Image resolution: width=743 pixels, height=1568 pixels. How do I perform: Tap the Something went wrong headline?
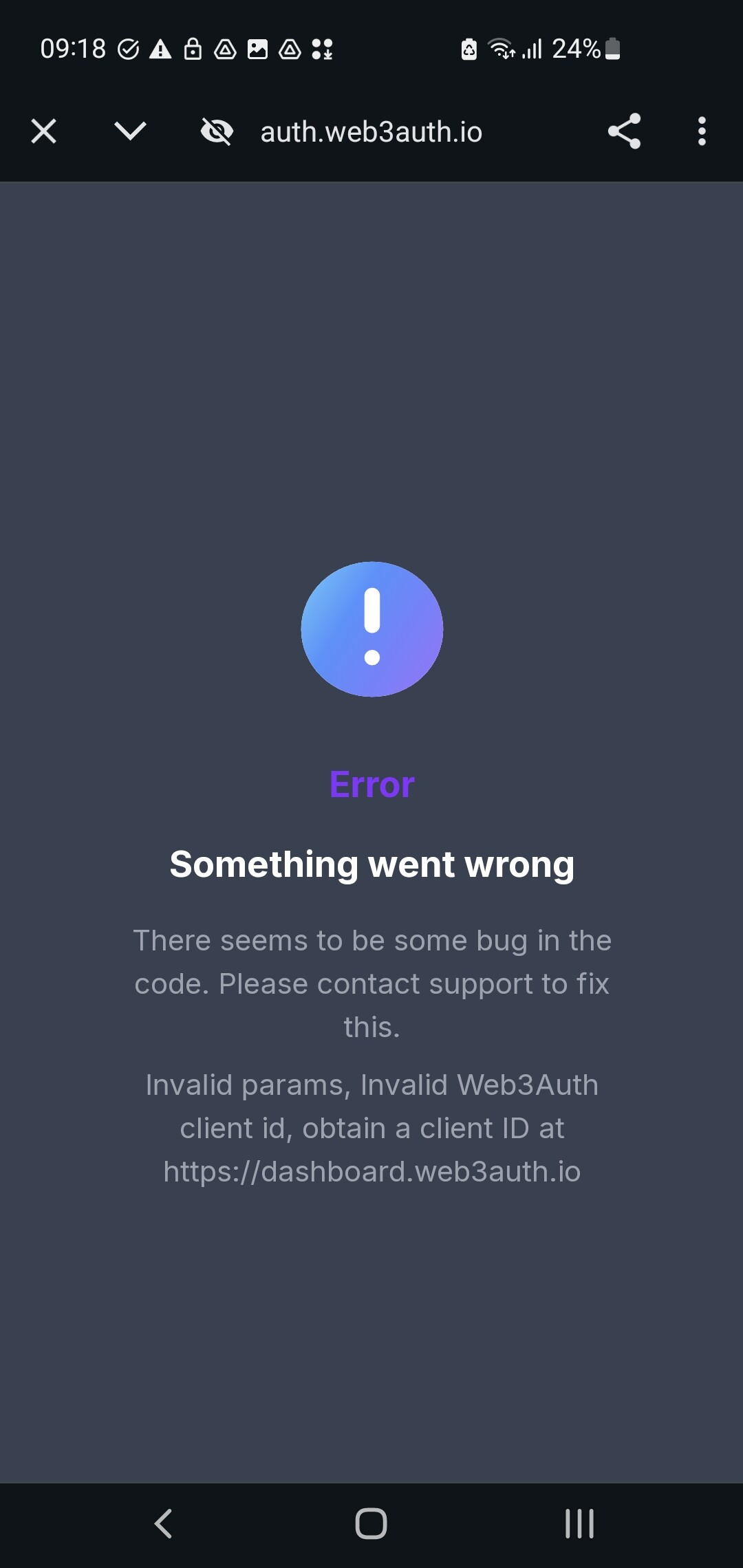pos(372,864)
